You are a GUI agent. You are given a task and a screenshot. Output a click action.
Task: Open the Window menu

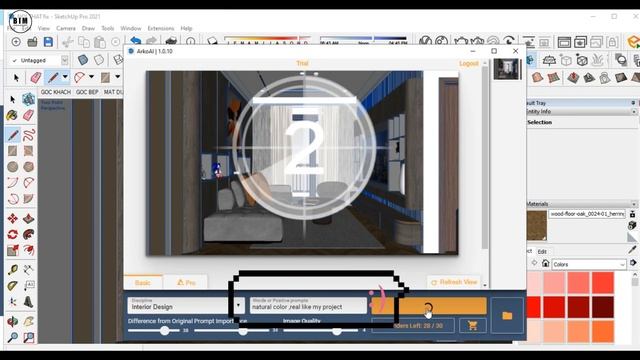tap(131, 28)
